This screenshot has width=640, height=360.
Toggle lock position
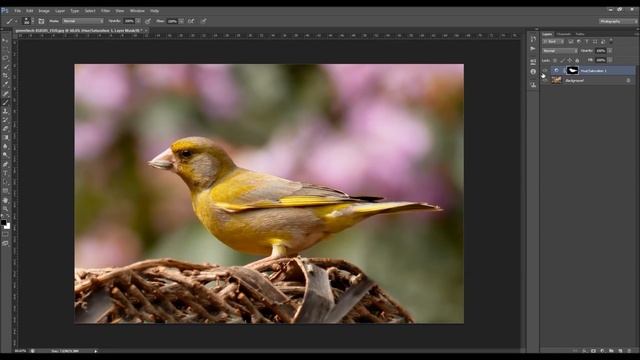pyautogui.click(x=570, y=60)
